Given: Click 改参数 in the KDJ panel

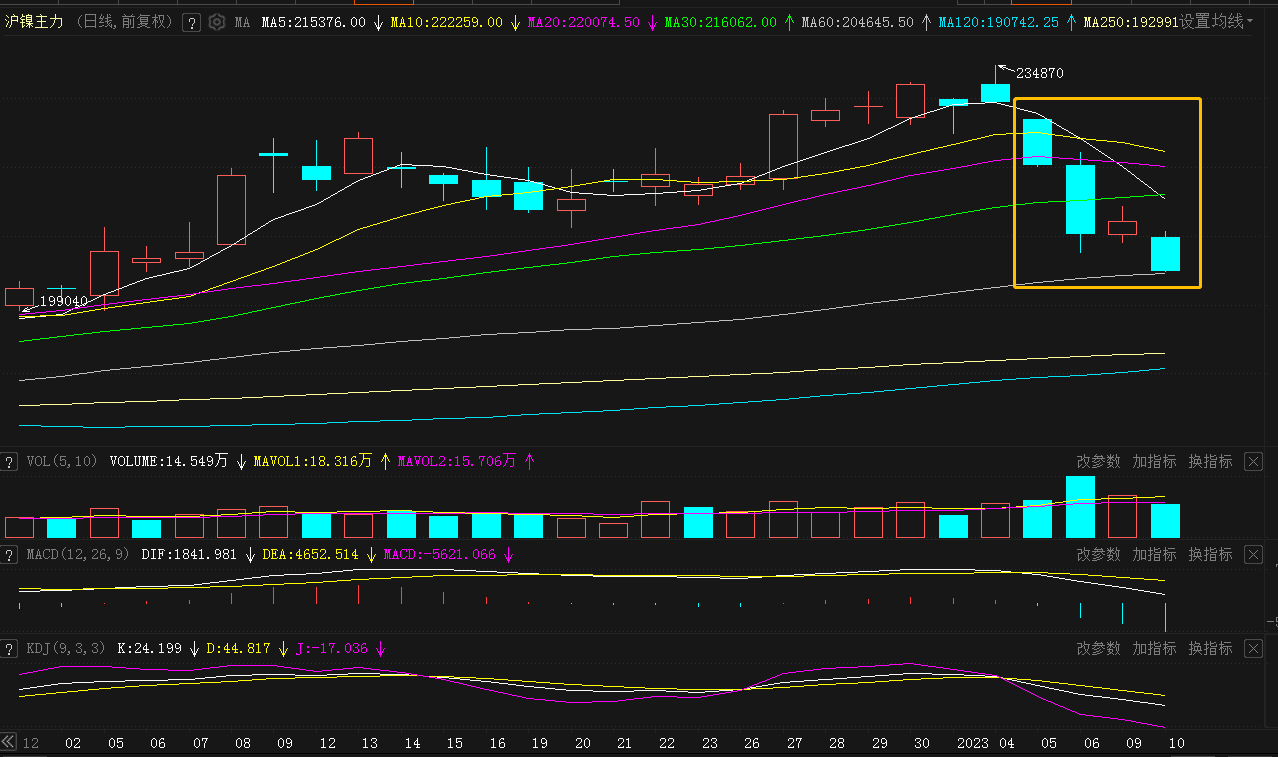Looking at the screenshot, I should tap(1098, 648).
